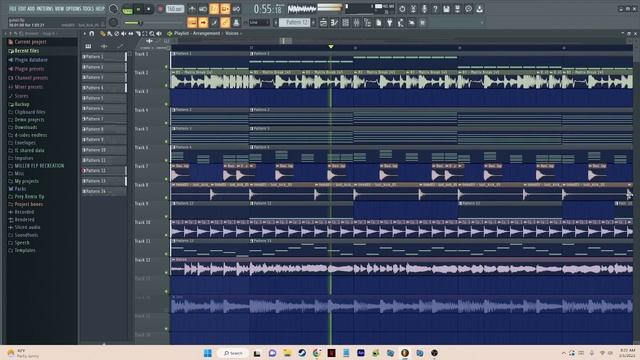Open the ADD menu
This screenshot has width=640, height=360.
click(x=31, y=9)
